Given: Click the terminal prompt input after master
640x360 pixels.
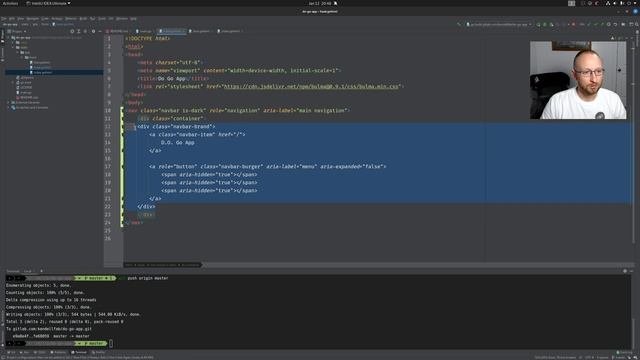Looking at the screenshot, I should click(111, 344).
